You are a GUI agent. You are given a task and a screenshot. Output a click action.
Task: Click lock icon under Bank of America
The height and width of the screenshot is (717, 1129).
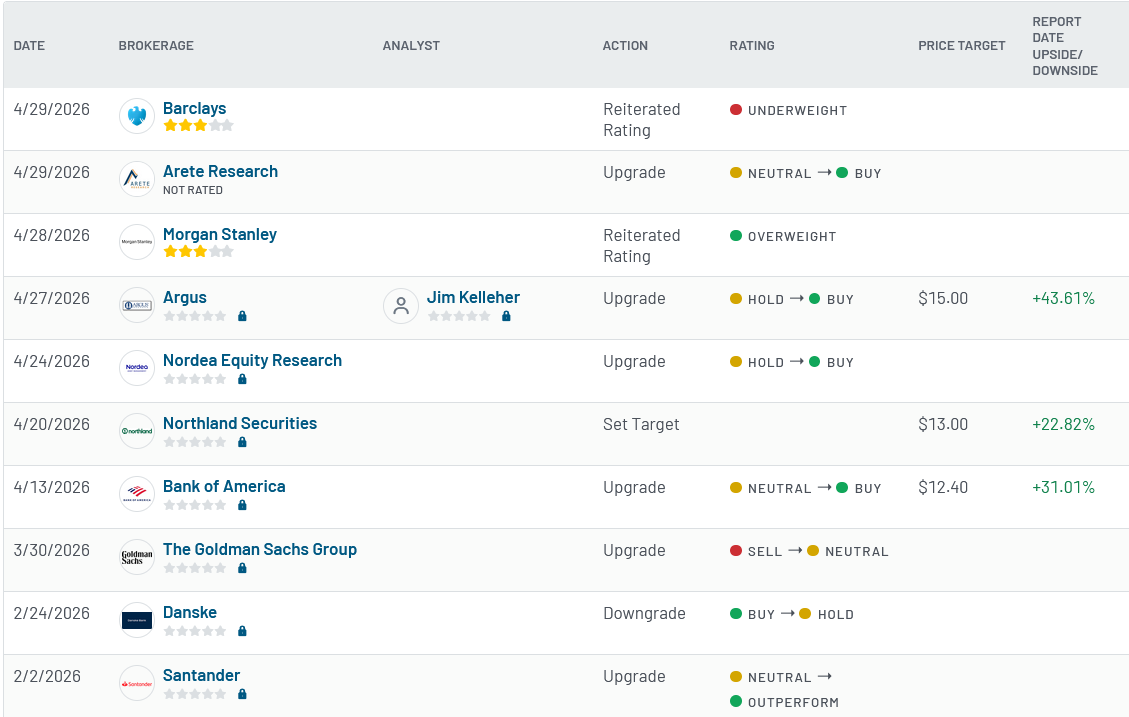click(x=243, y=505)
